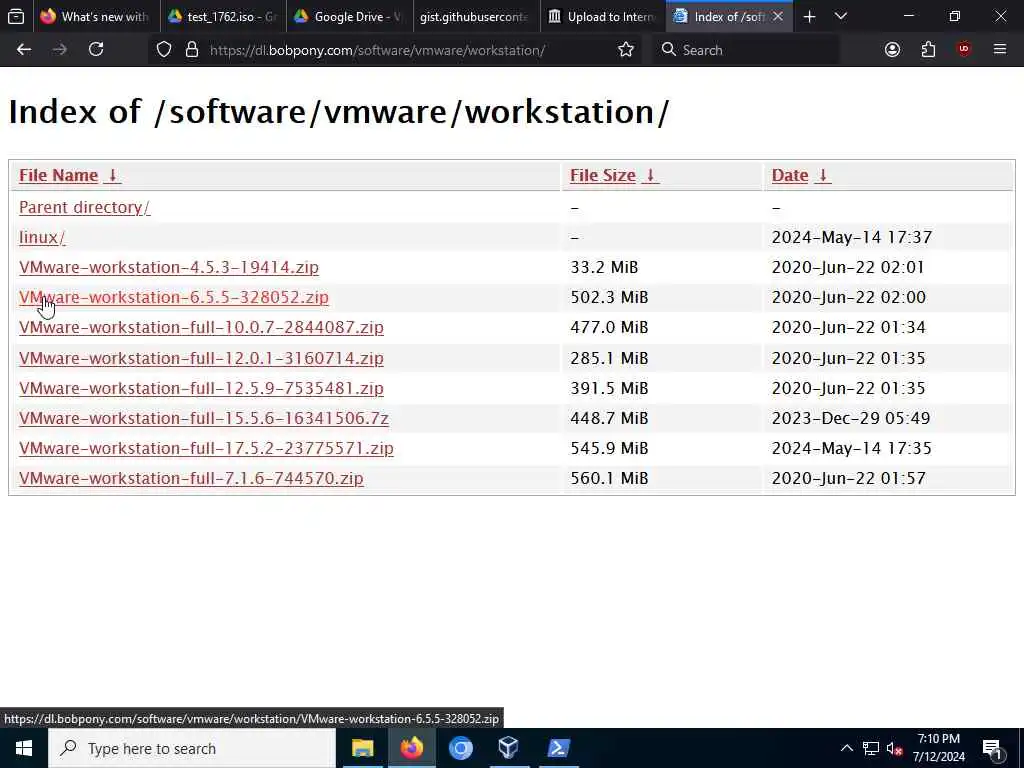Open the Chromium browser taskbar icon
This screenshot has height=768, width=1024.
(x=460, y=748)
